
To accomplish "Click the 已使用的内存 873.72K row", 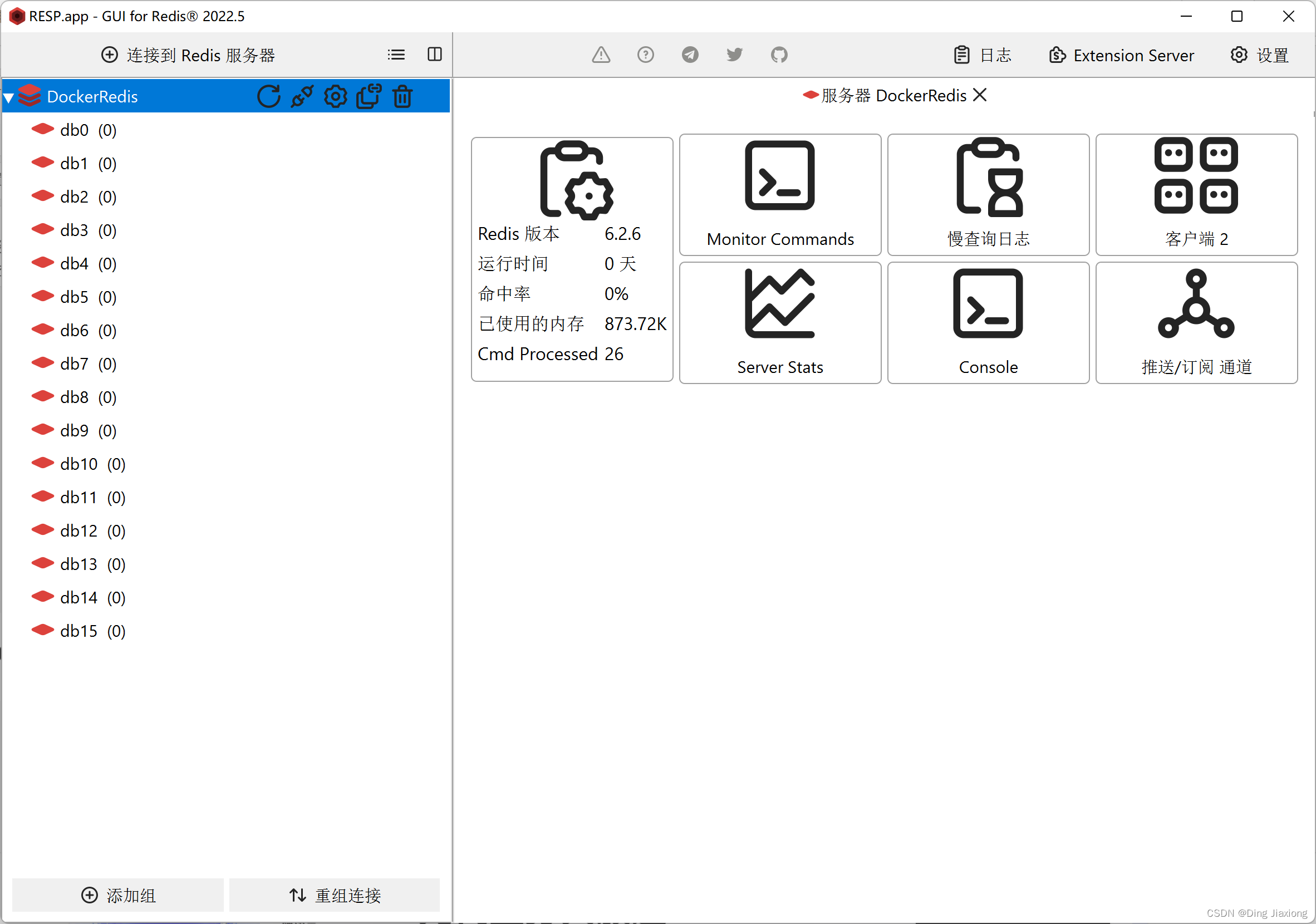I will pos(572,324).
